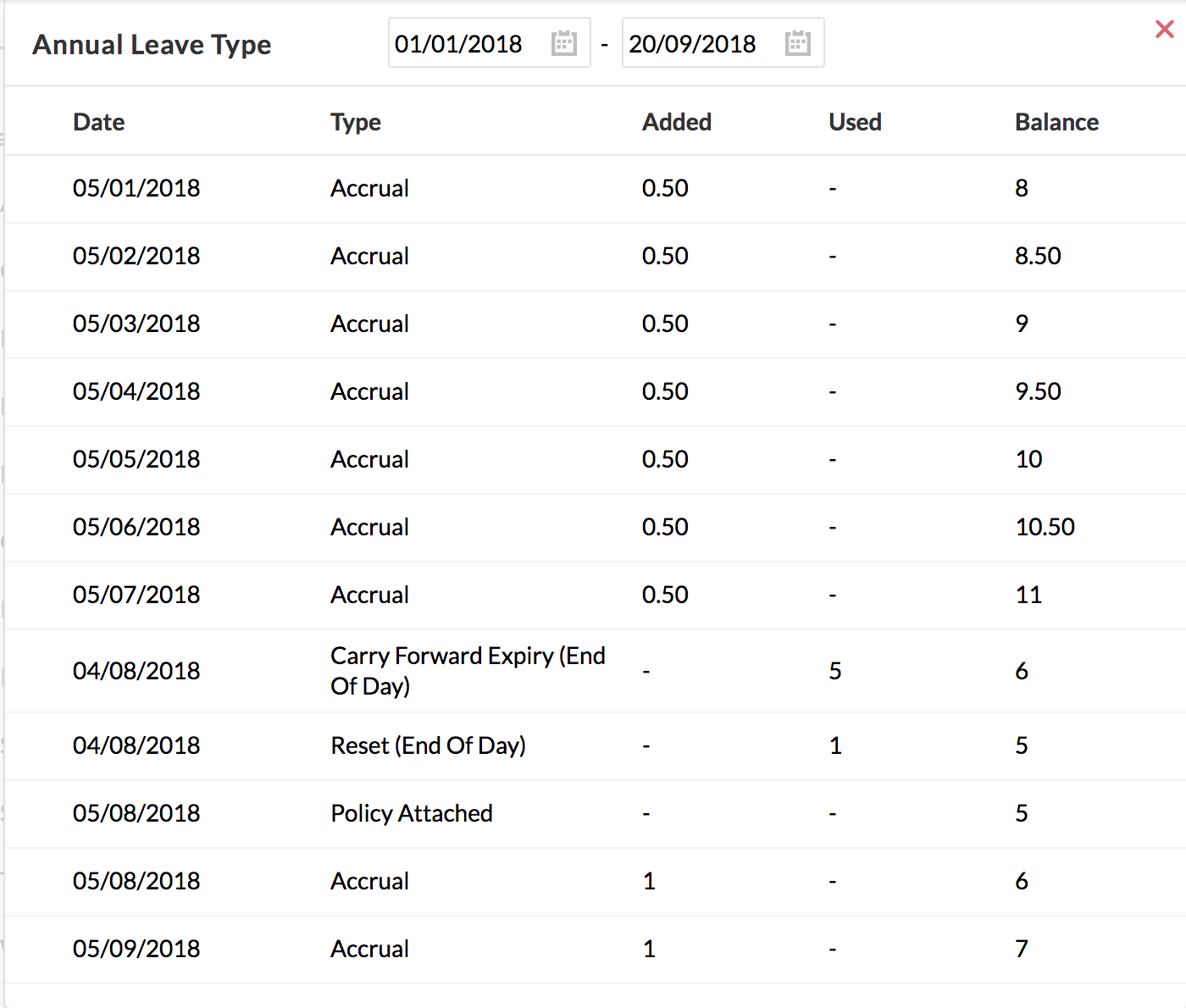Select the 05/01/2018 date cell
Screen dimensions: 1186x1008
pyautogui.click(x=136, y=188)
